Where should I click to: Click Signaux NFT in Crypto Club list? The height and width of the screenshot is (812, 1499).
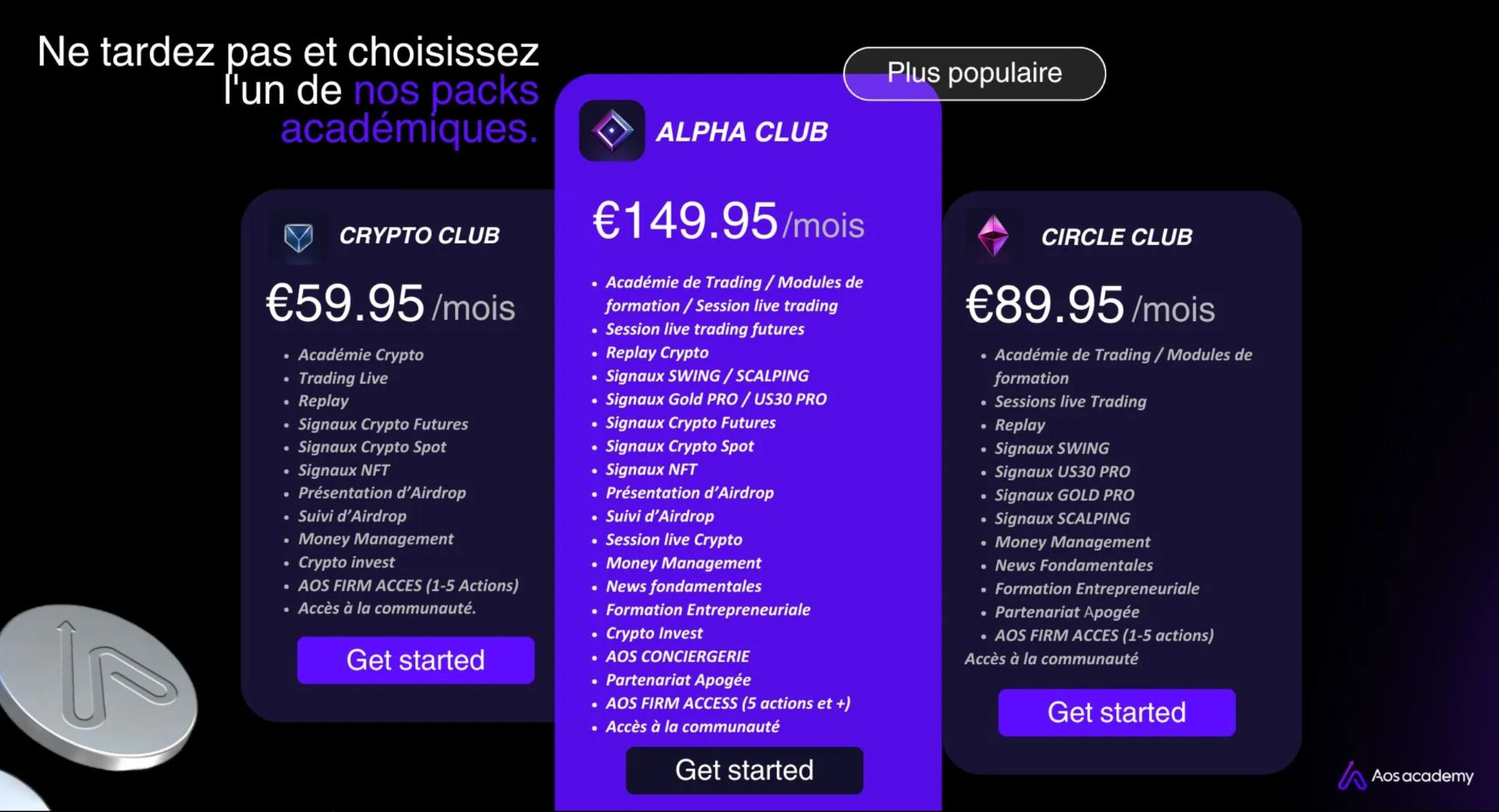pos(344,470)
